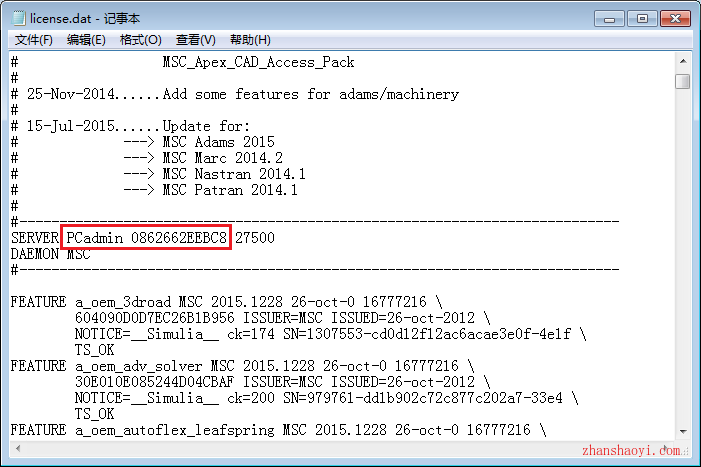Screen dimensions: 701x467
Task: Click 'MSC Patran 2014.1' text
Action: 230,190
